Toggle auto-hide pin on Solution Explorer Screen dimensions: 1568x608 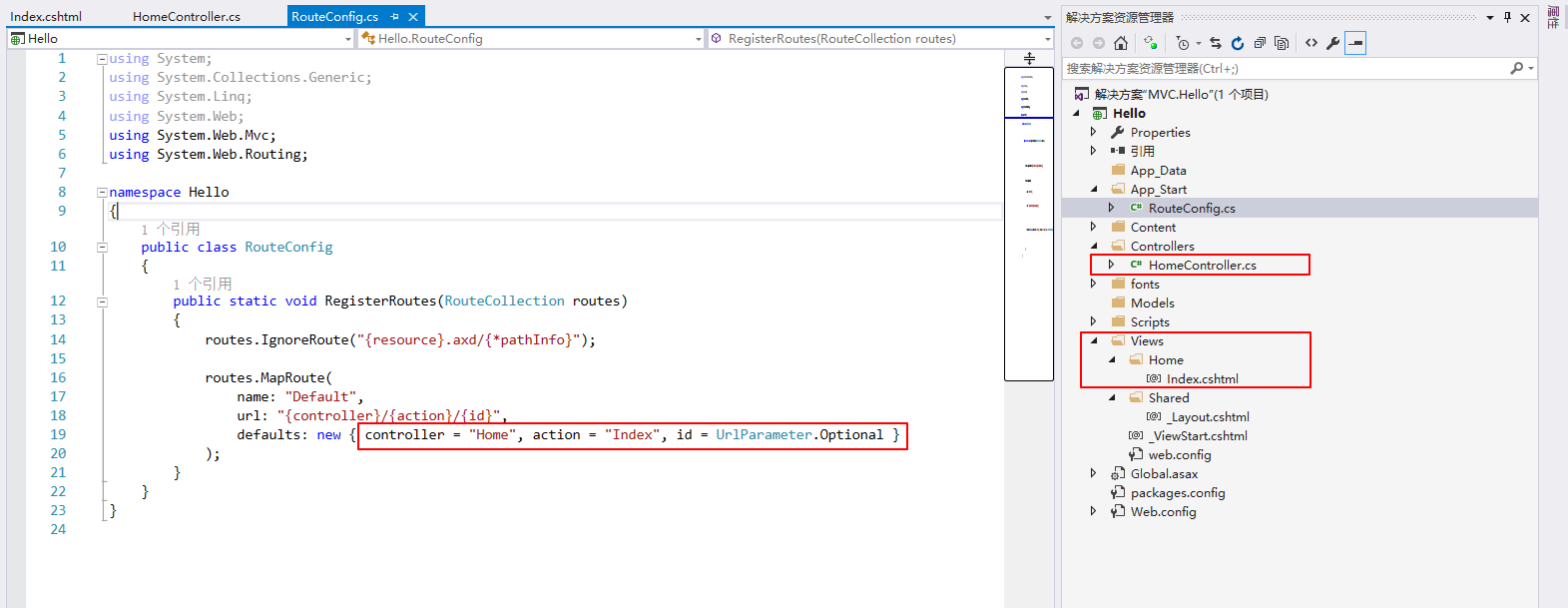coord(1507,17)
